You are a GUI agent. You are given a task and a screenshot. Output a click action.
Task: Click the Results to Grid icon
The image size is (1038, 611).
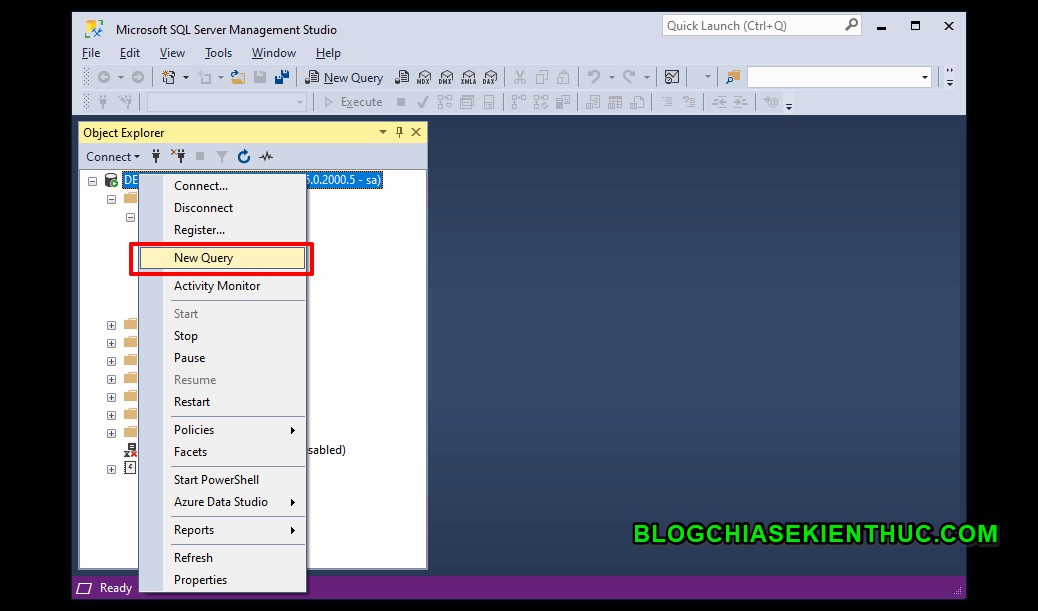(615, 102)
